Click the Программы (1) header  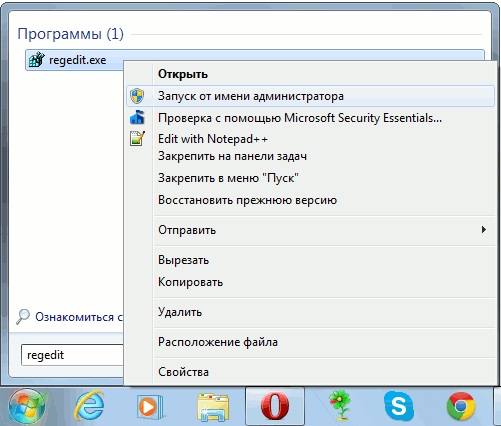click(70, 34)
